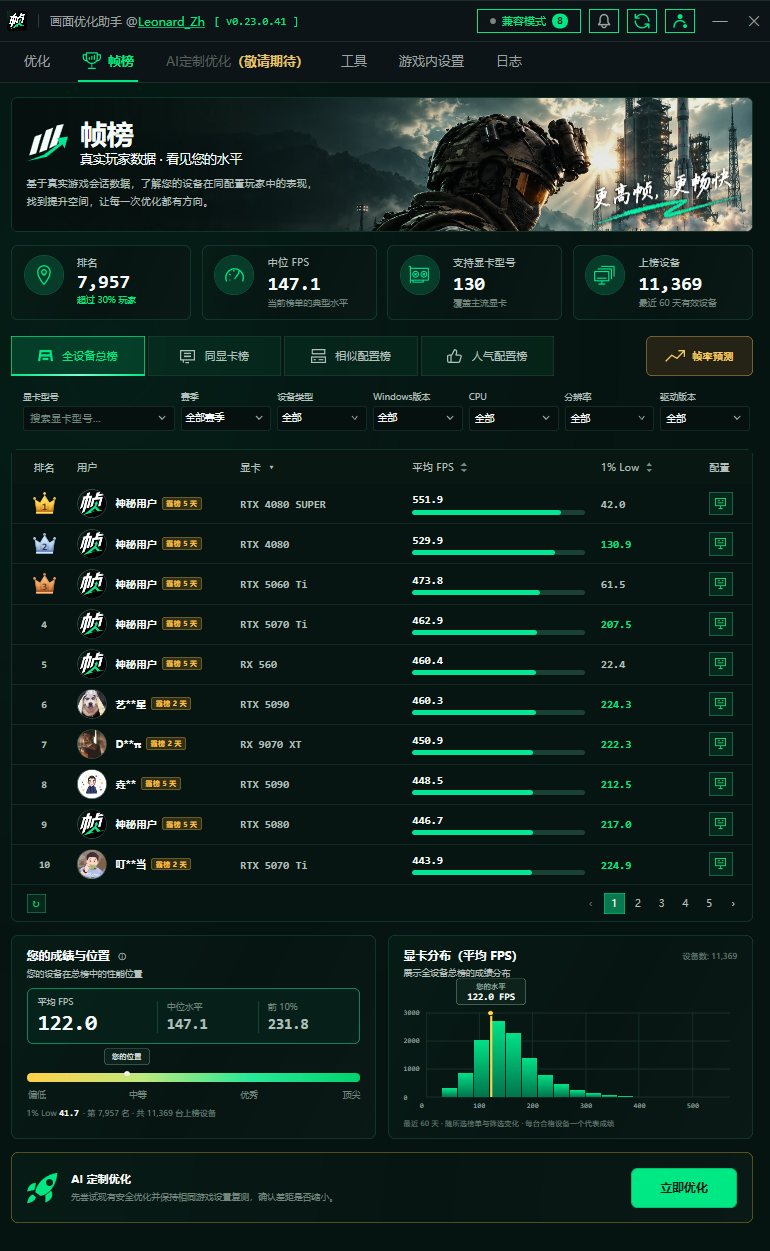Click the 您的位置 marker on the performance bar
The height and width of the screenshot is (1251, 770).
click(127, 1057)
